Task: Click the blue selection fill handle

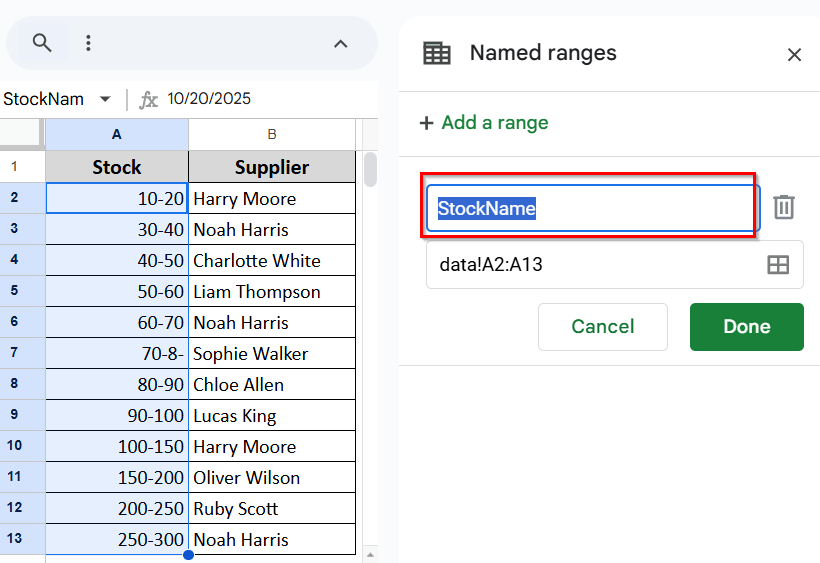Action: (x=189, y=555)
